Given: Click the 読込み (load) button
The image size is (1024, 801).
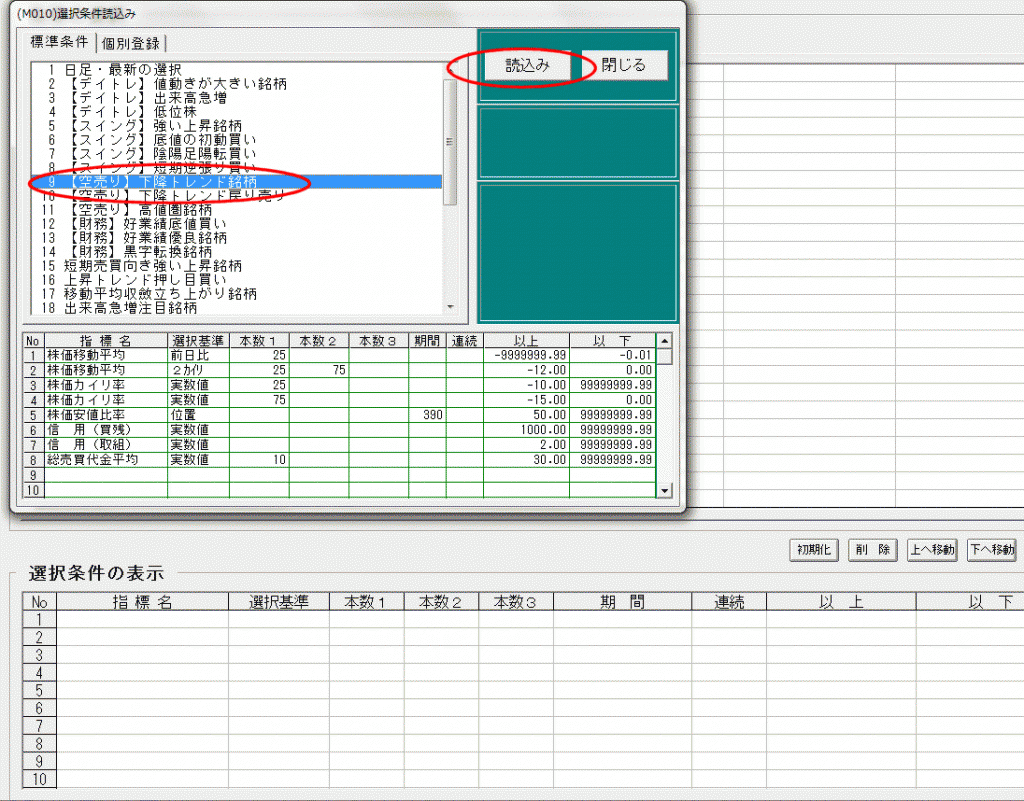Looking at the screenshot, I should [x=525, y=66].
